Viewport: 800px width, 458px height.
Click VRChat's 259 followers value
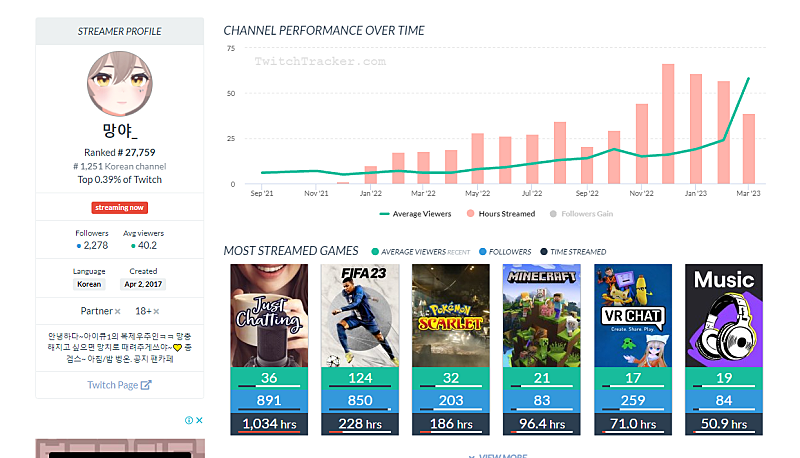(633, 400)
